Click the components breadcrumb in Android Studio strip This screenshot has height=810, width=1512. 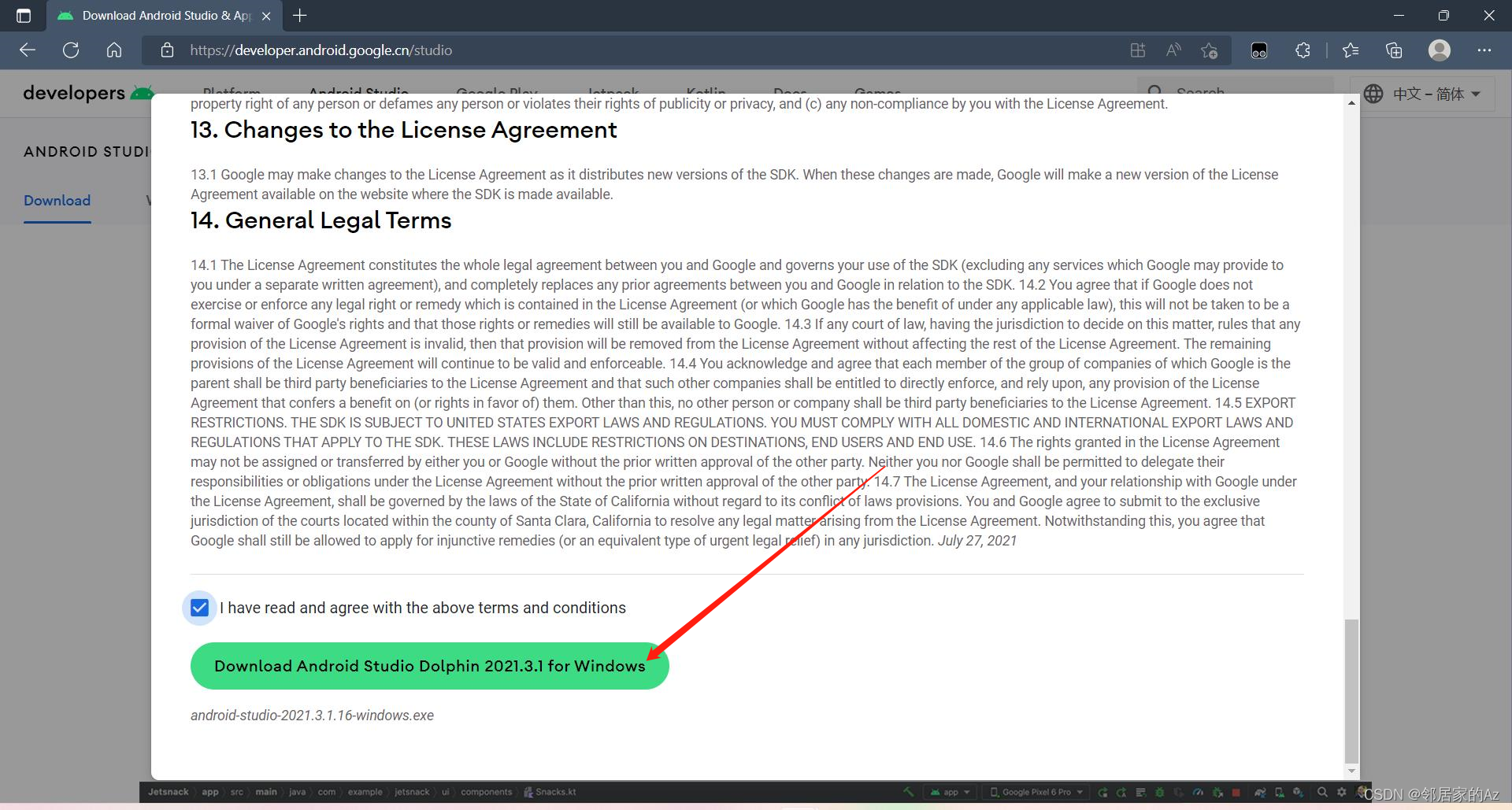click(486, 792)
